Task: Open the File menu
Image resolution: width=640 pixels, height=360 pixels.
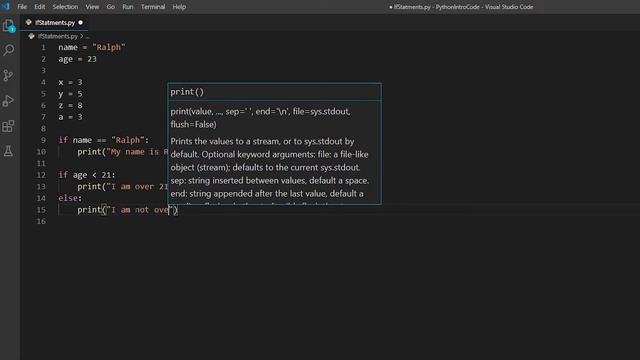Action: pos(22,7)
